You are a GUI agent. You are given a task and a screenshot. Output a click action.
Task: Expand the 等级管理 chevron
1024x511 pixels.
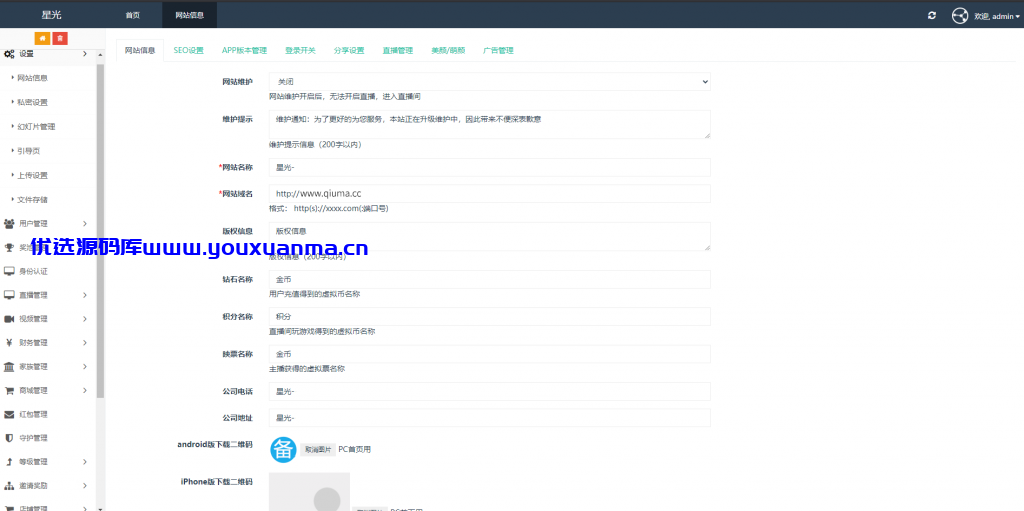tap(85, 462)
